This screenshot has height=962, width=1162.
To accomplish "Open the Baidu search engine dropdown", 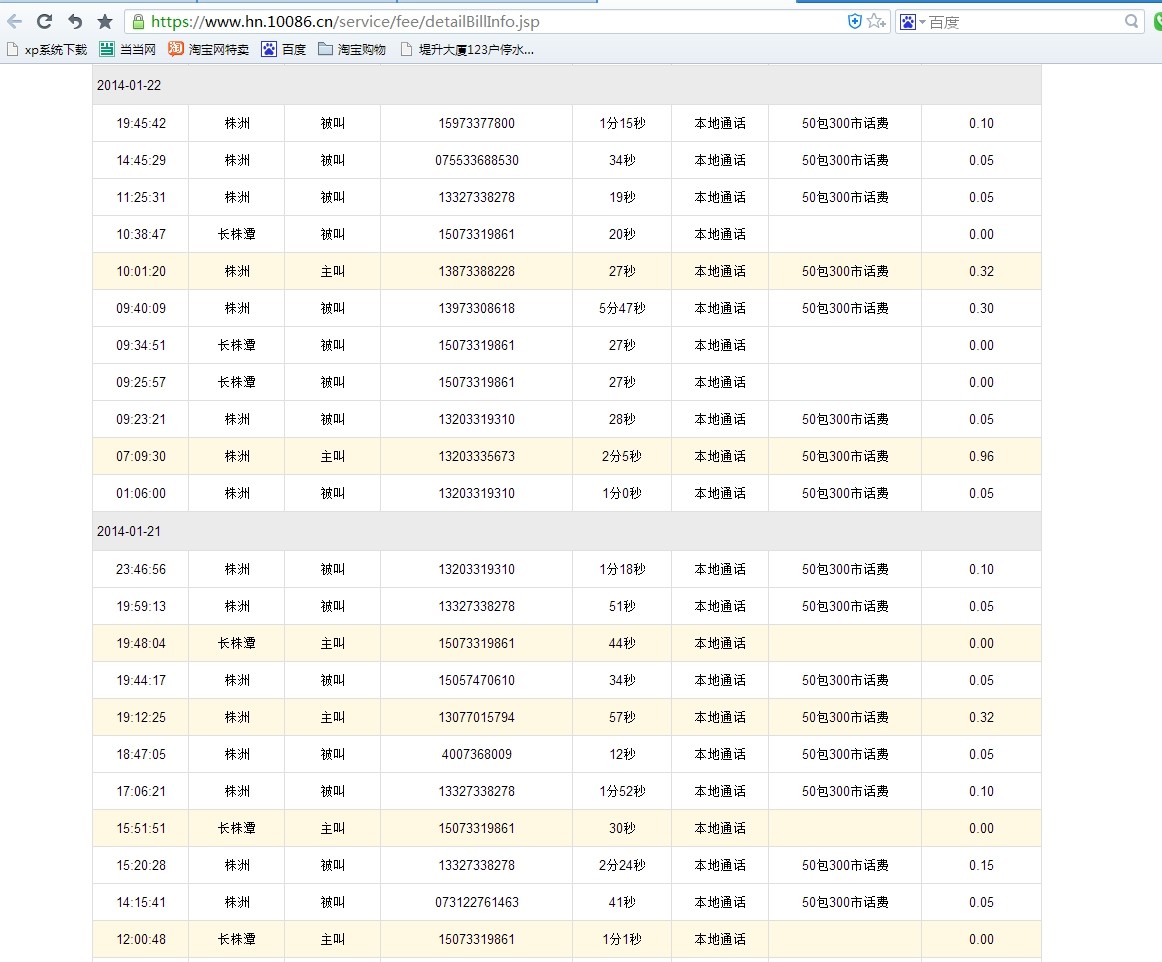I will (912, 21).
